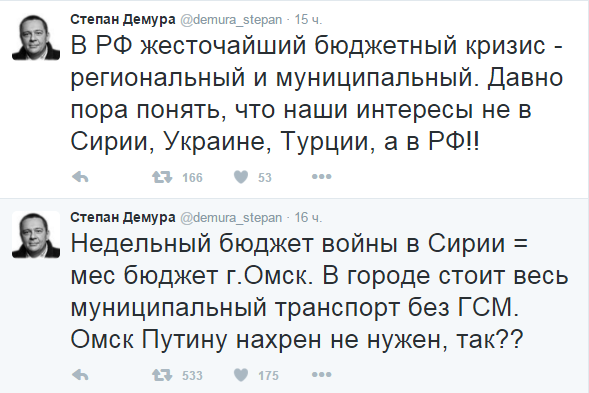Image resolution: width=589 pixels, height=393 pixels.
Task: Open Степан Демура avatar on first tweet
Action: (x=36, y=36)
